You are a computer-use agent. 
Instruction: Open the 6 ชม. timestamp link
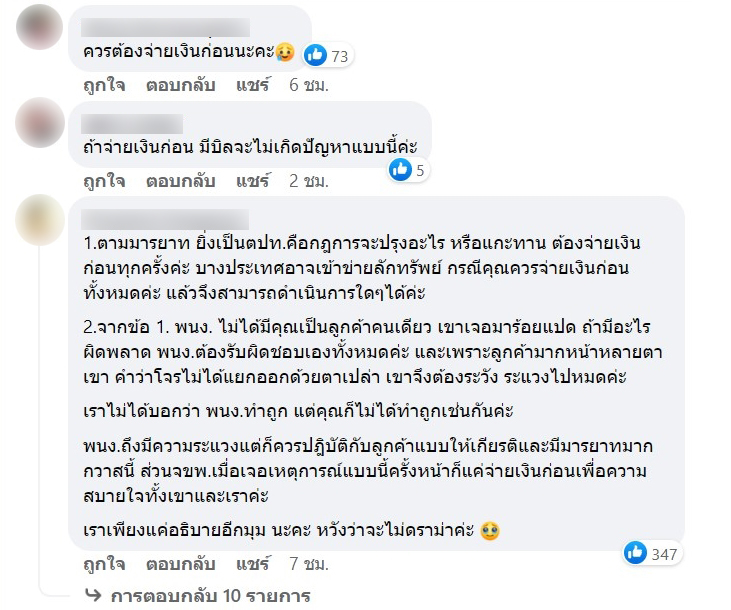(x=308, y=85)
